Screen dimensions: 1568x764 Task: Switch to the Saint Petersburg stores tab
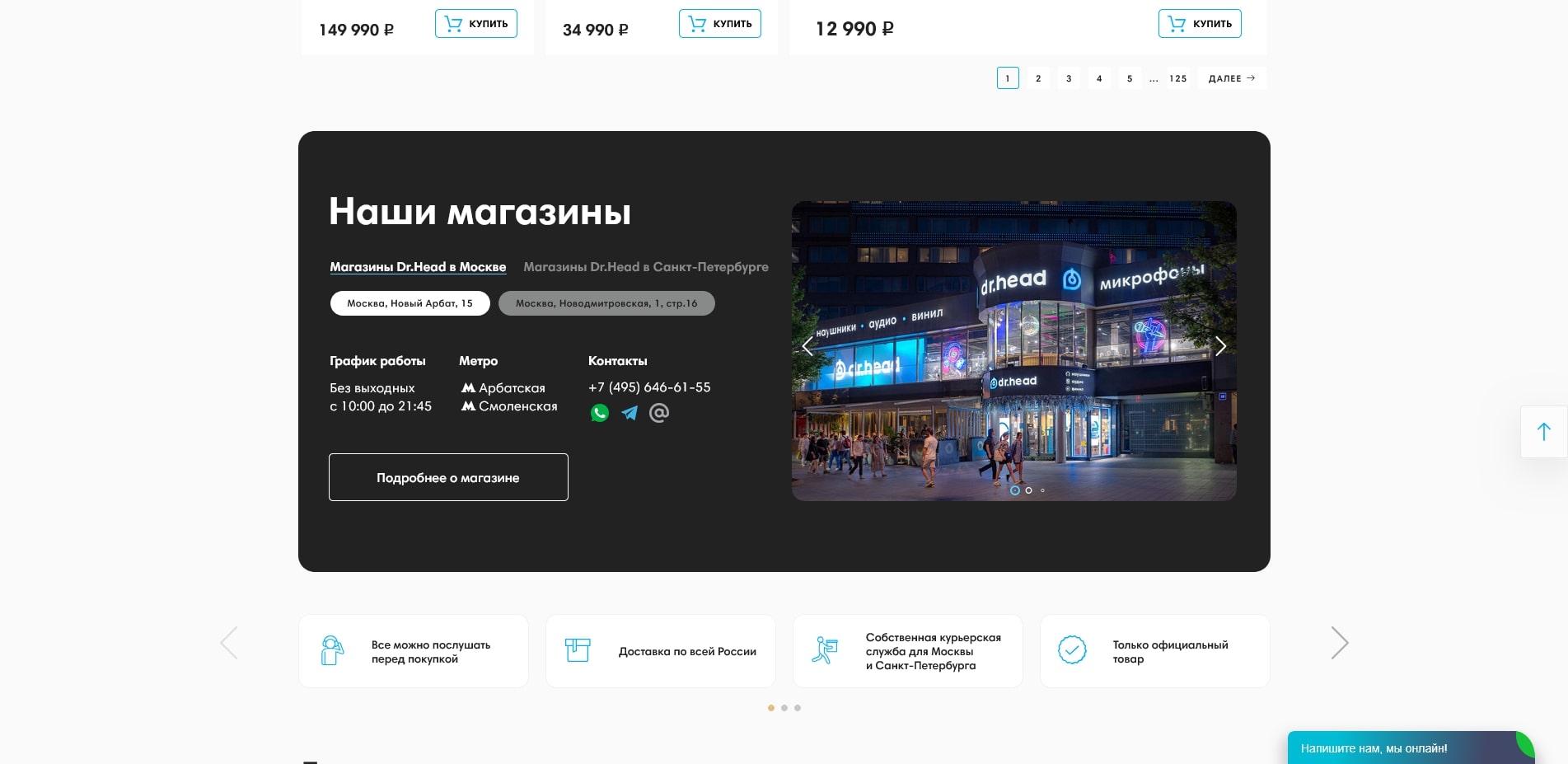645,267
